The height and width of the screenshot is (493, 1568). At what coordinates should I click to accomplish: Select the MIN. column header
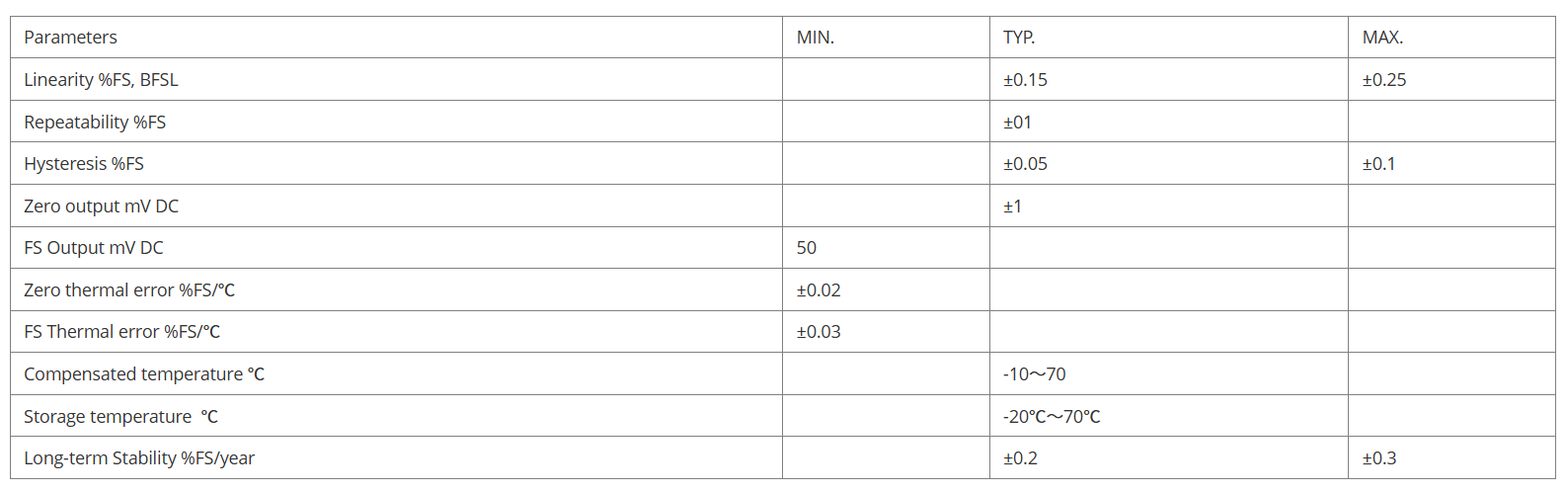(816, 38)
